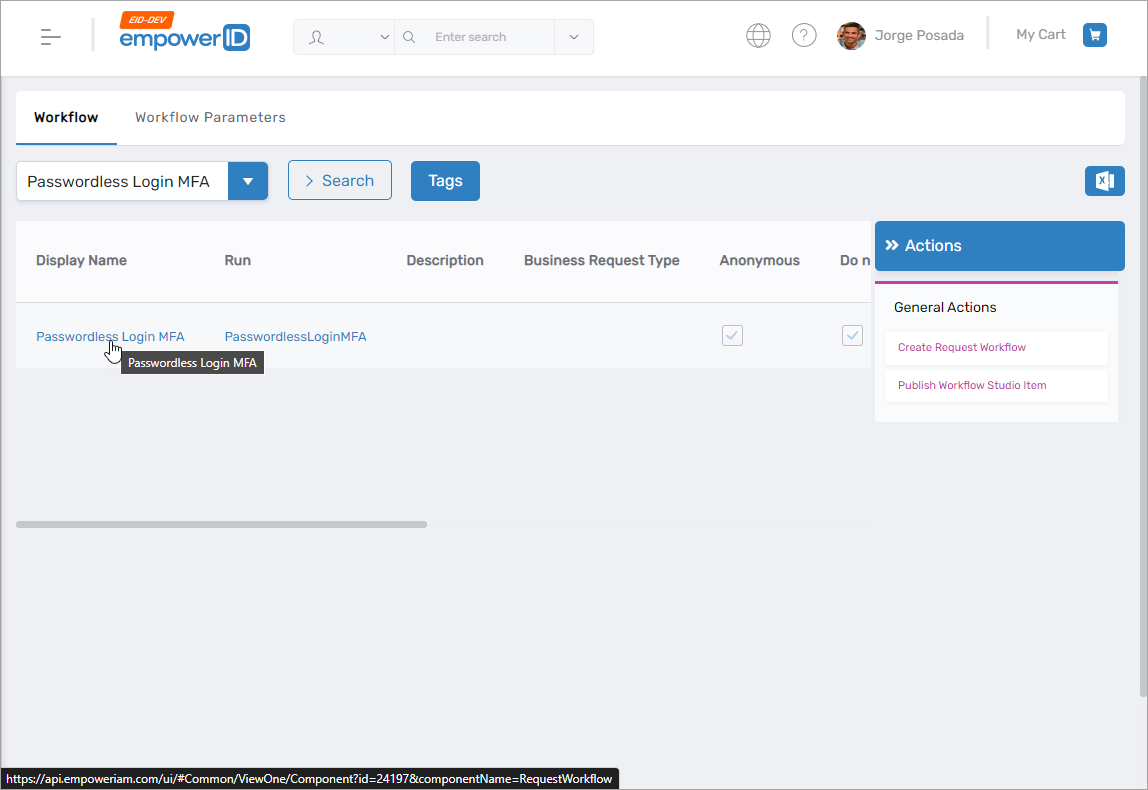Switch to the Workflow Parameters tab
Screen dimensions: 1148x790
210,117
